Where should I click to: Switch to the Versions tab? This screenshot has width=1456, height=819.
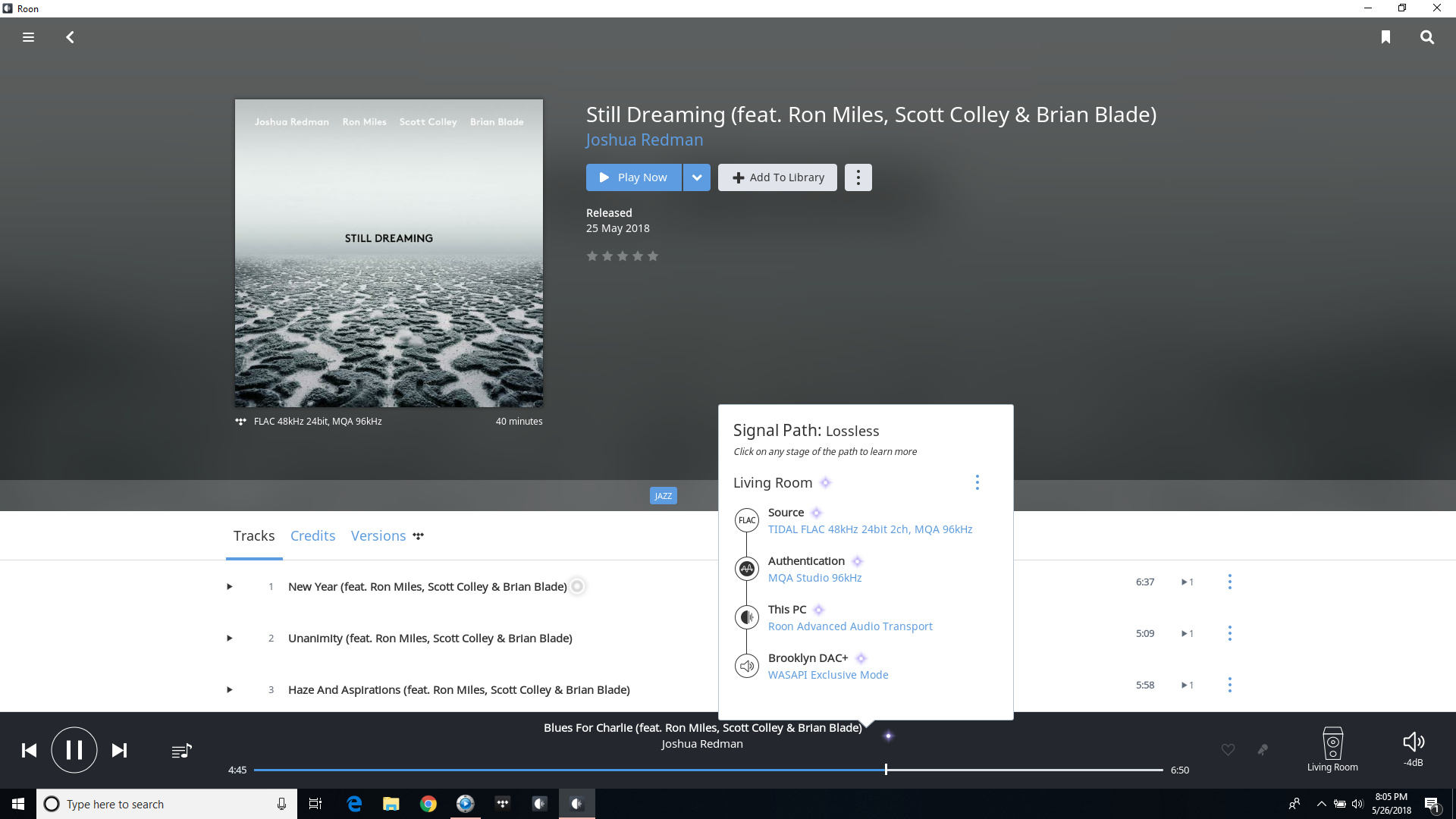point(378,536)
